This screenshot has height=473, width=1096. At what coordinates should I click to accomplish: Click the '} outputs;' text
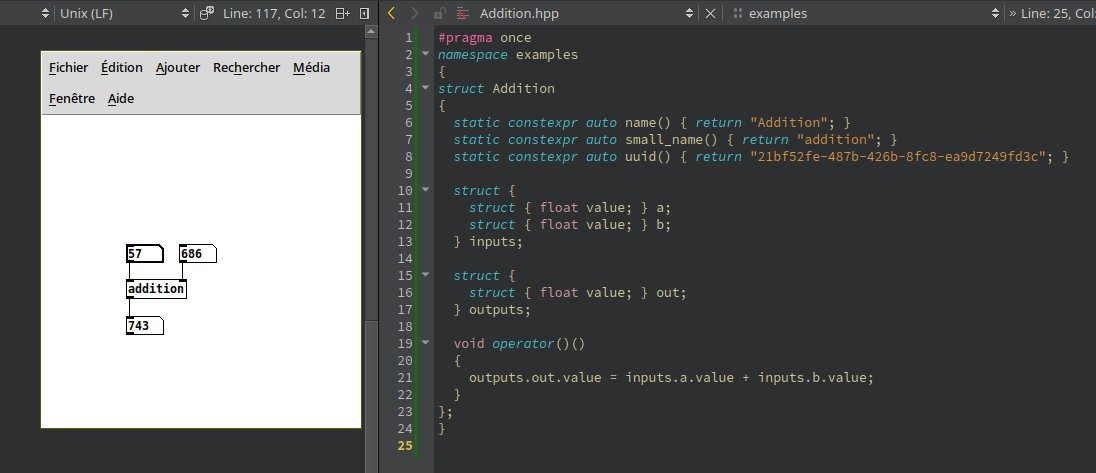492,309
